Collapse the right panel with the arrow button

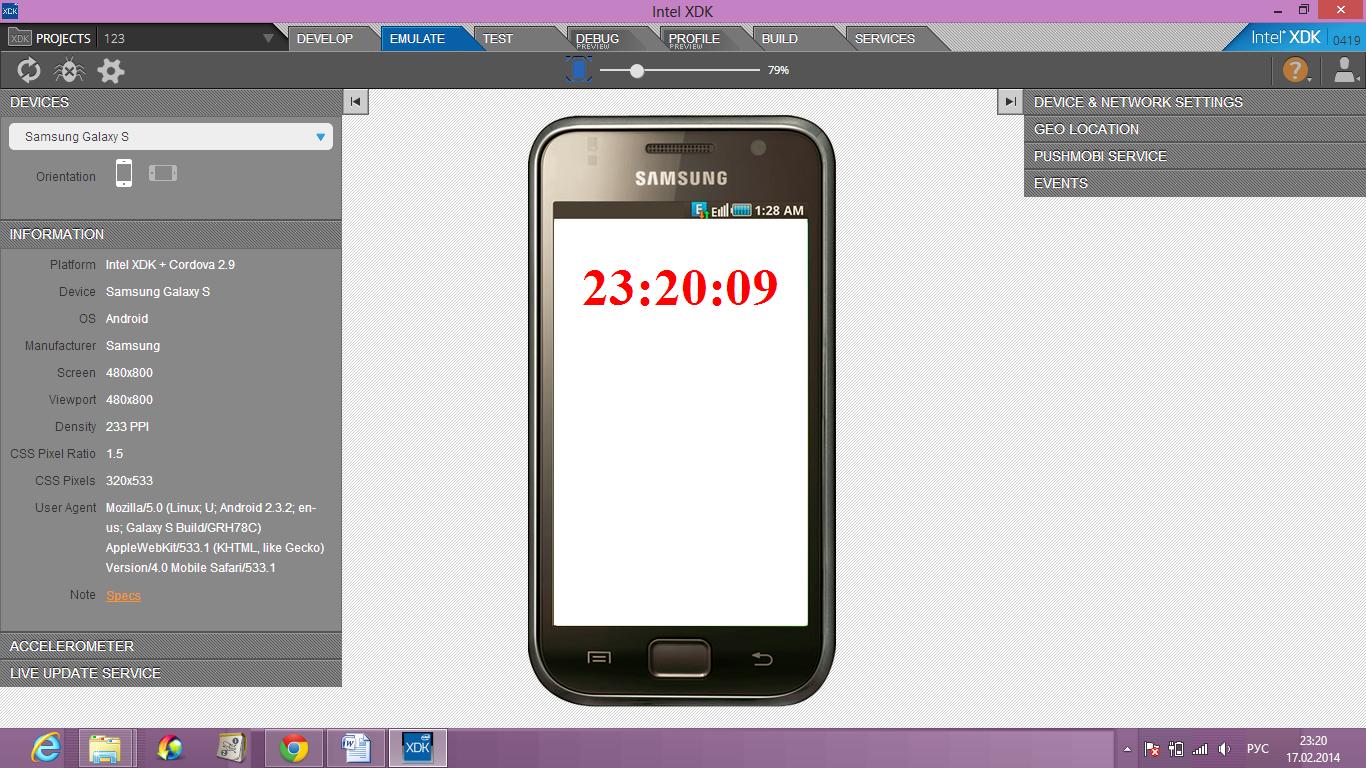pyautogui.click(x=1010, y=101)
